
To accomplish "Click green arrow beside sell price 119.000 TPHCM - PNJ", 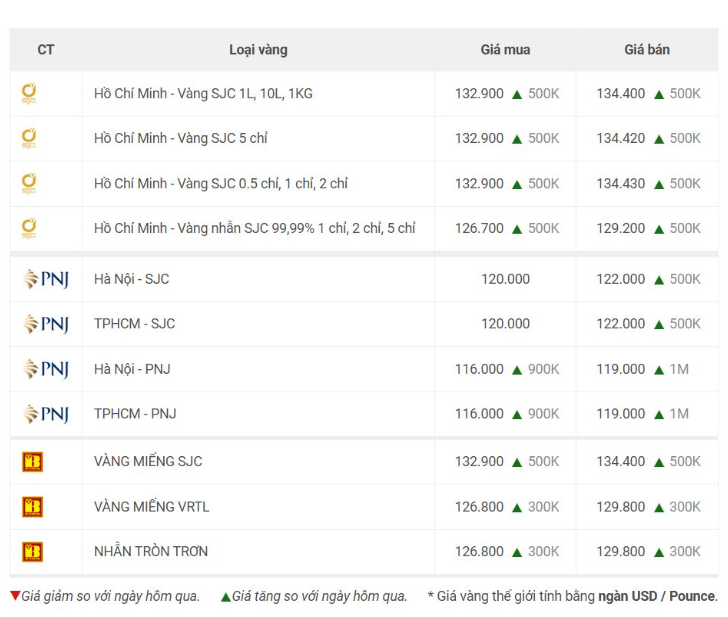I will [x=658, y=415].
